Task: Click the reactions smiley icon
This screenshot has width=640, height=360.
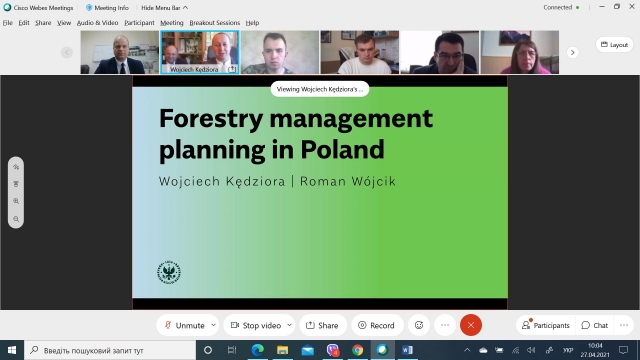Action: 419,325
